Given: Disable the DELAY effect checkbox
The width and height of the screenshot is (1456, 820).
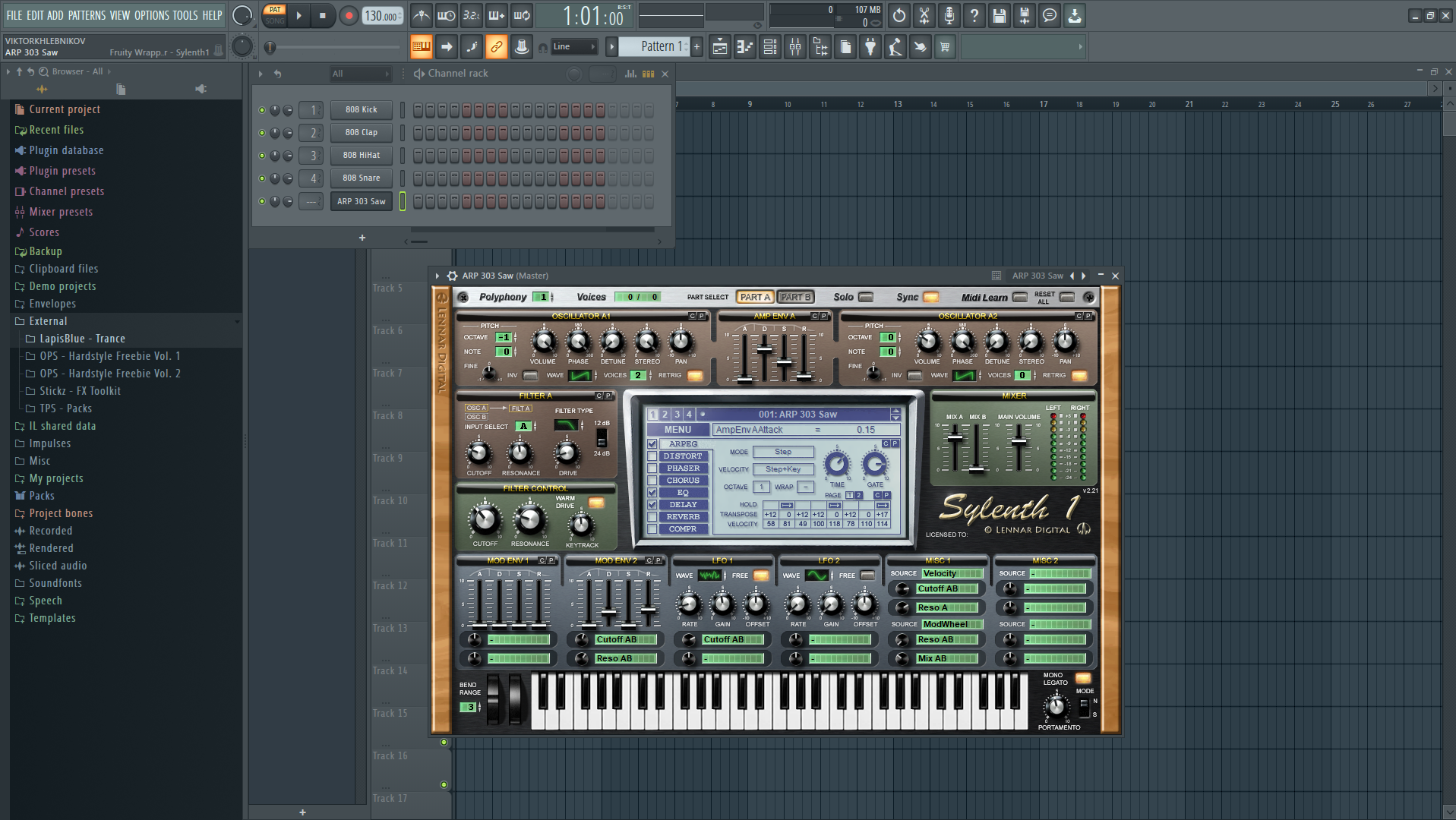Looking at the screenshot, I should [x=652, y=505].
